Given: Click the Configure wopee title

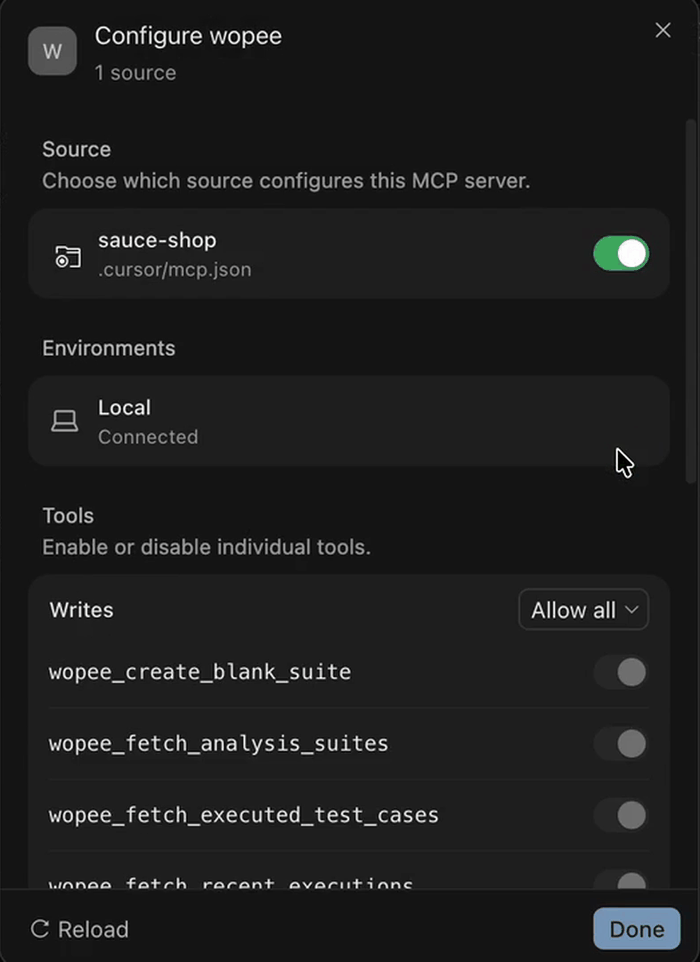Looking at the screenshot, I should pos(188,36).
